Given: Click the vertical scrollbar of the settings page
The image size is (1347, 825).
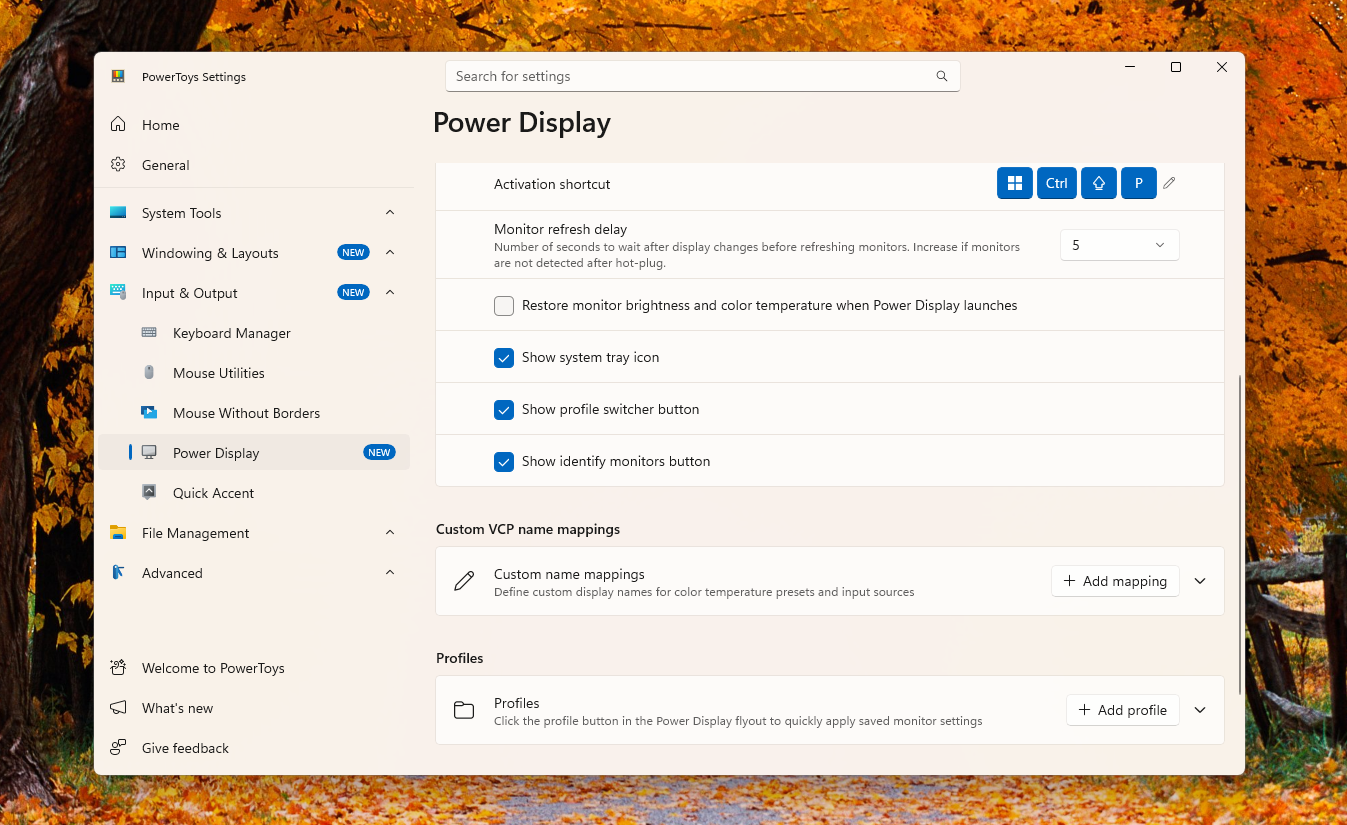Looking at the screenshot, I should (1240, 534).
